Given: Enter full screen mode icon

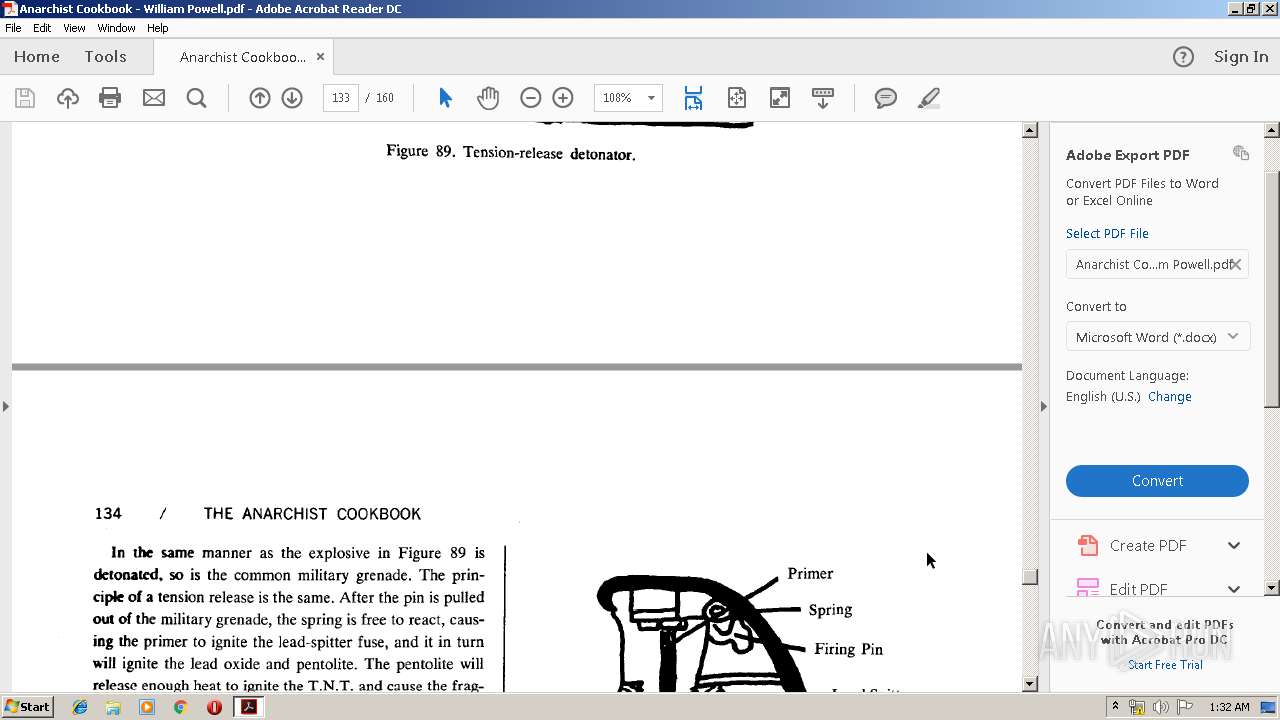Looking at the screenshot, I should (780, 98).
